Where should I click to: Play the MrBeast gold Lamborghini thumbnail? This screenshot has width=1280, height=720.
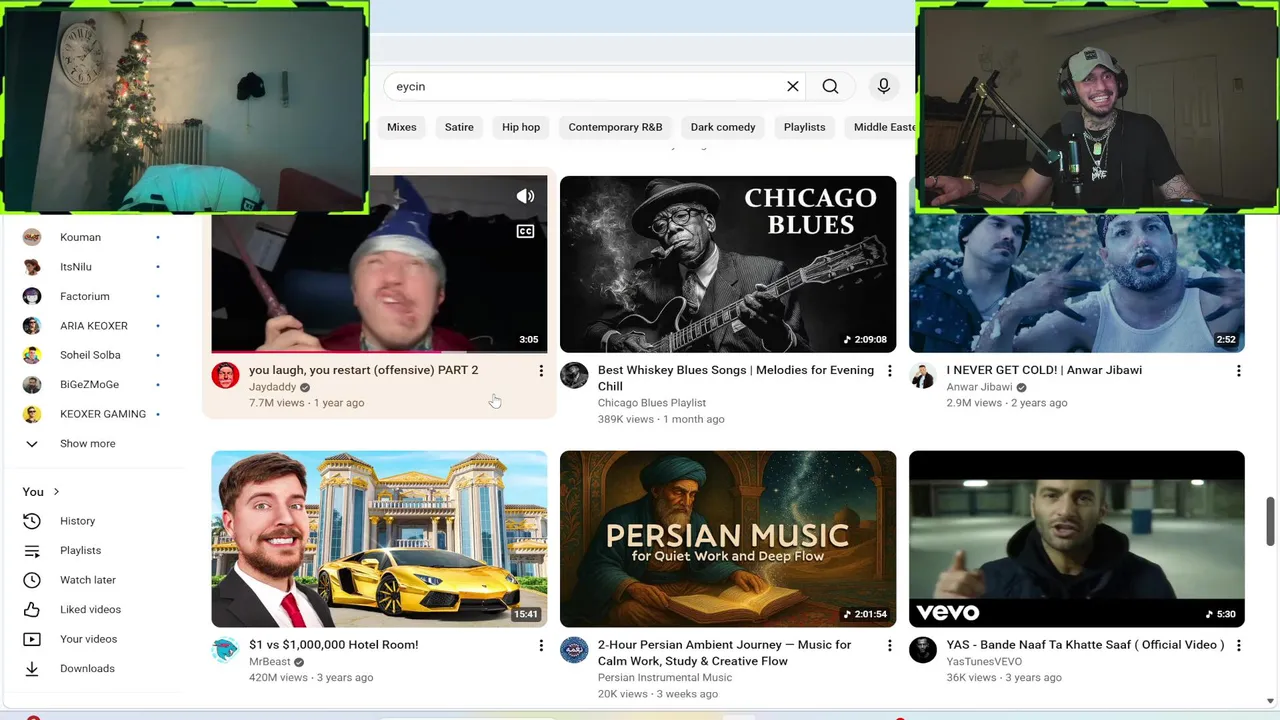pos(379,539)
